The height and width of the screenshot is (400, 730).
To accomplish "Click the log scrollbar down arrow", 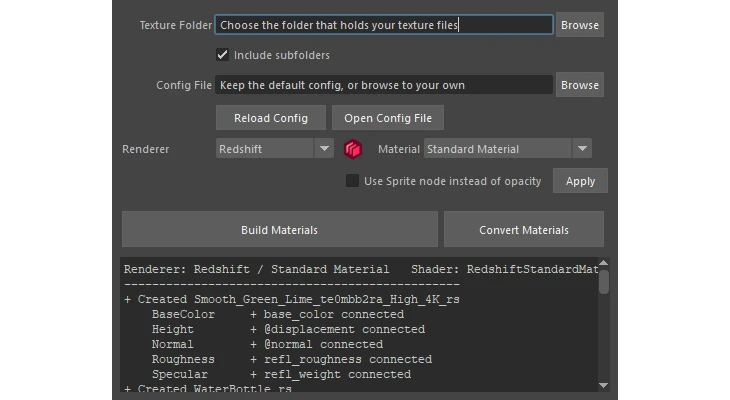I will point(603,386).
